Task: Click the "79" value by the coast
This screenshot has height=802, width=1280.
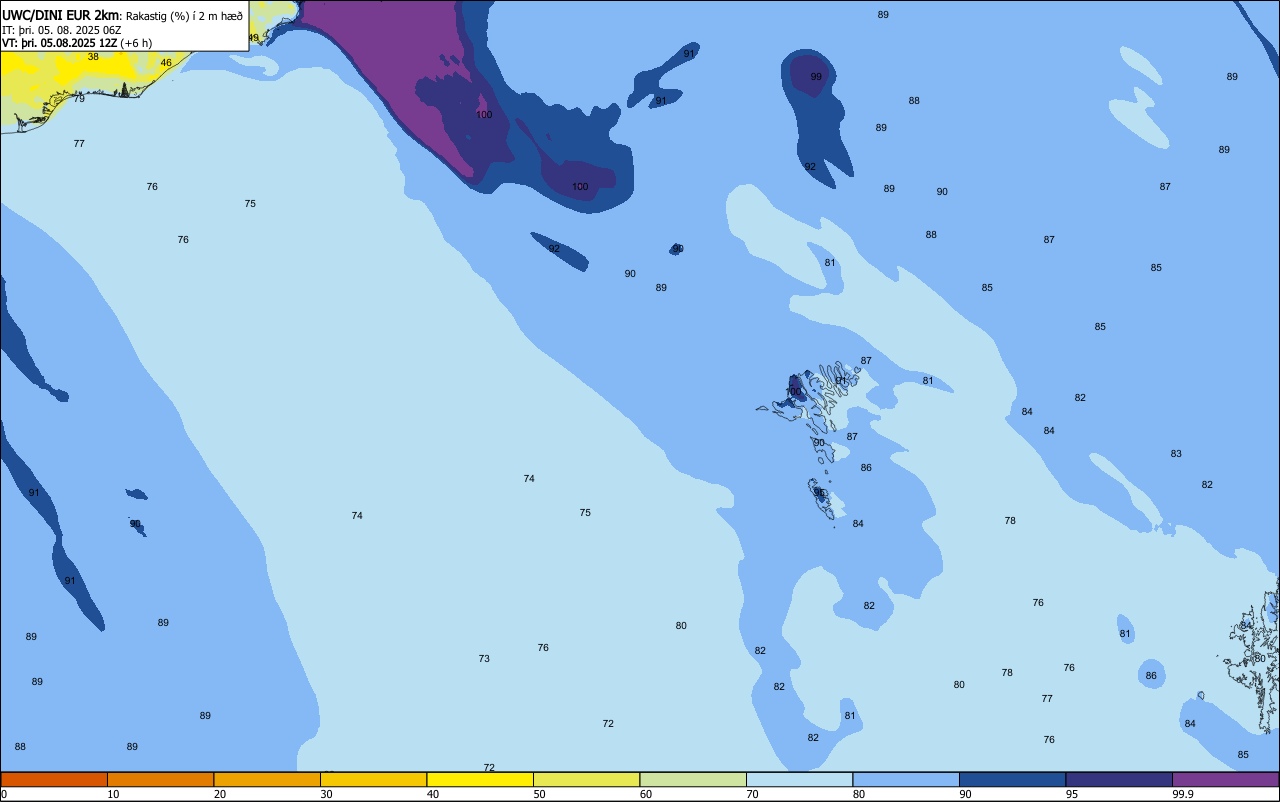Action: [x=79, y=99]
